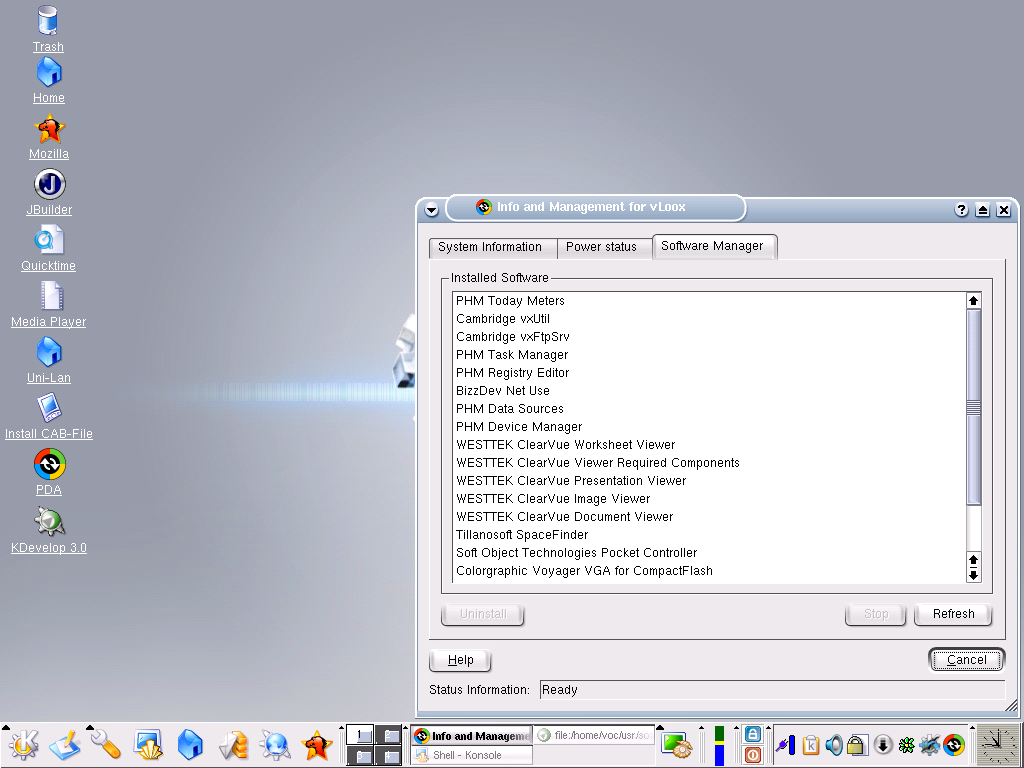
Task: Click the analog clock in the panel
Action: click(998, 745)
